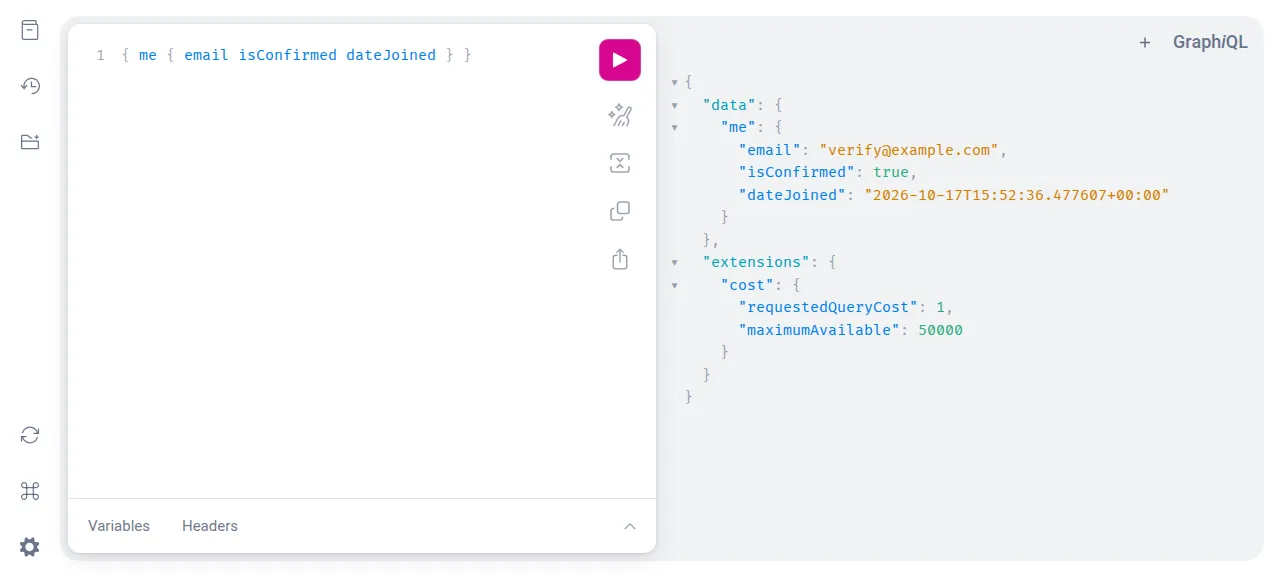Screen dimensions: 1280x577
Task: Open keyboard shortcuts dialog icon
Action: click(x=30, y=491)
